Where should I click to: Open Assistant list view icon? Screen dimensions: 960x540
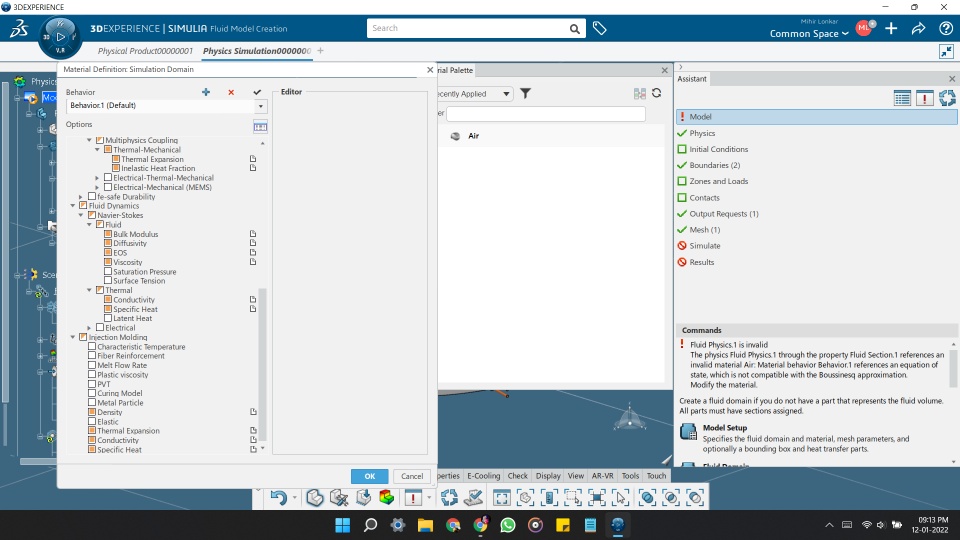point(902,98)
